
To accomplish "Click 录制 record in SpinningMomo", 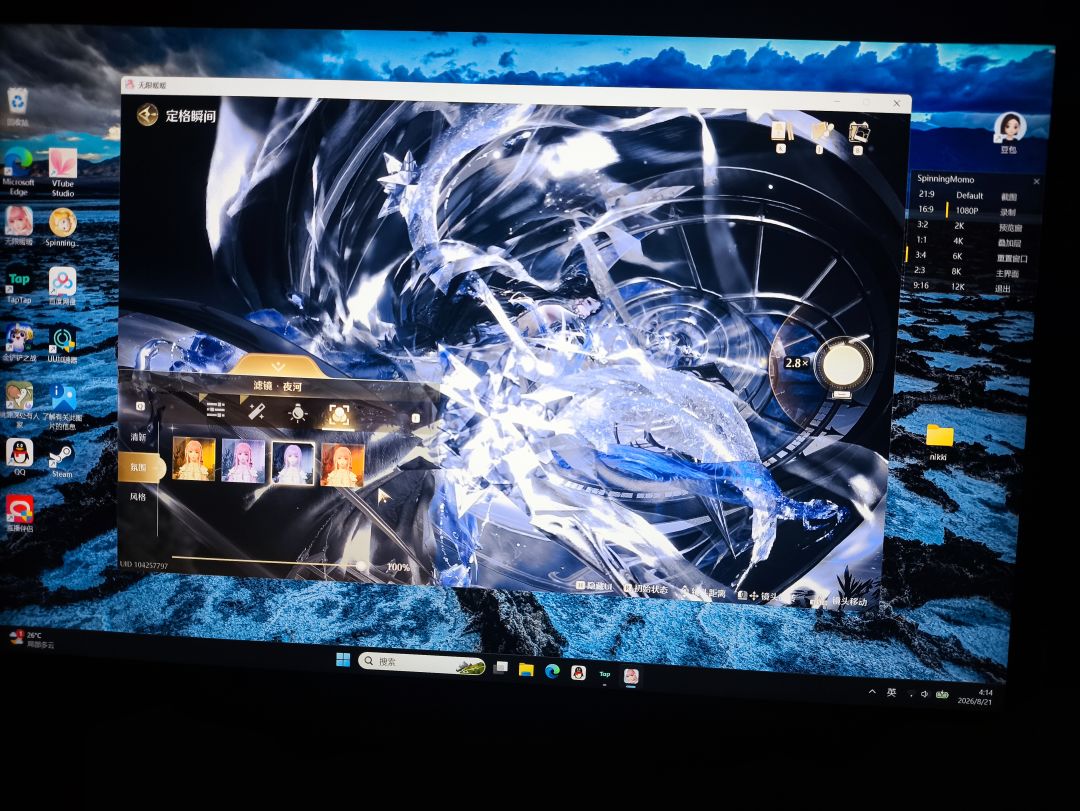I will [x=1008, y=212].
